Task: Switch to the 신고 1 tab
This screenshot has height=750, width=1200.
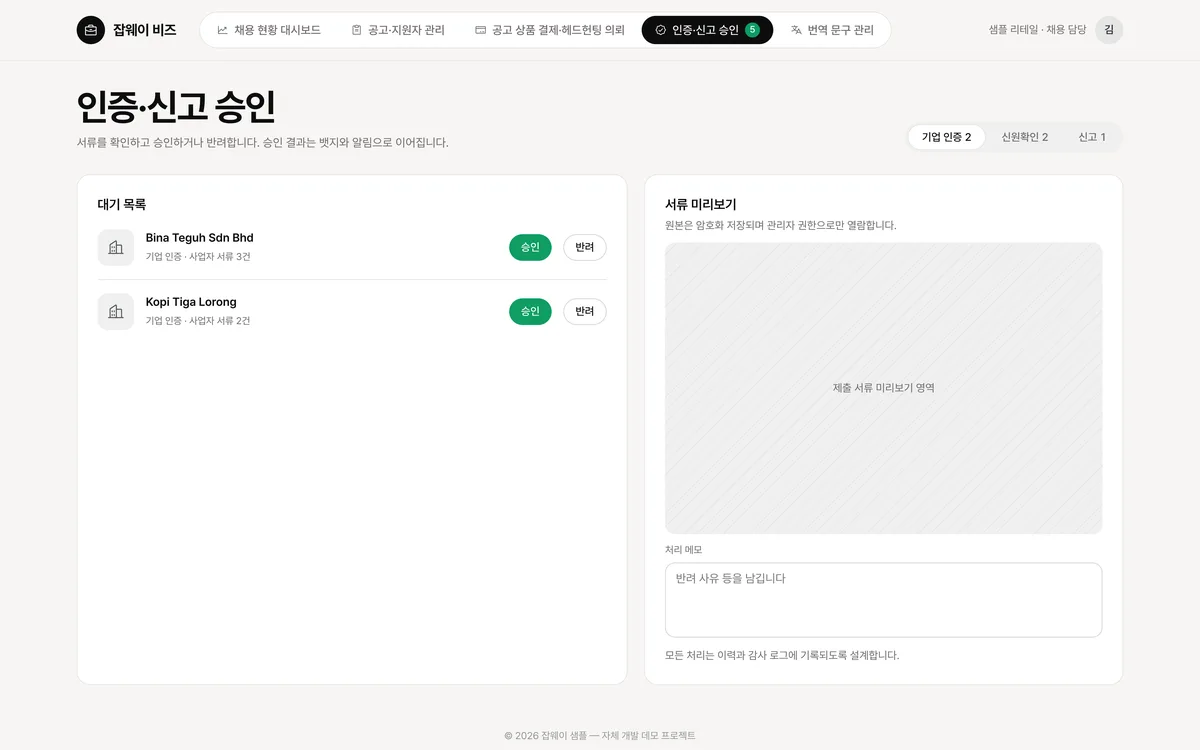Action: (1092, 137)
